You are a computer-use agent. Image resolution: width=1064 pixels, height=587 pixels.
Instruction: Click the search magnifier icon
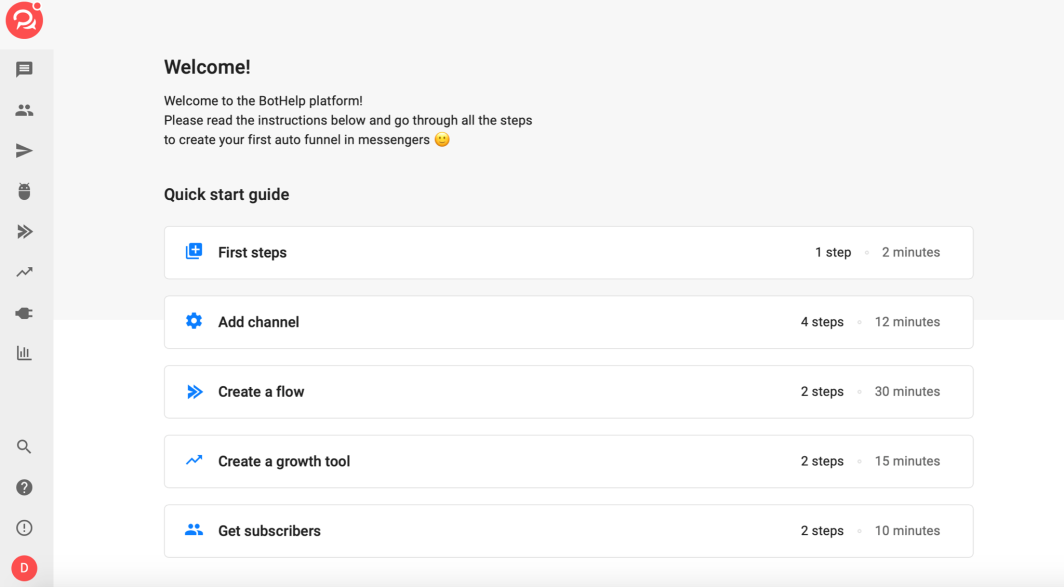(24, 447)
